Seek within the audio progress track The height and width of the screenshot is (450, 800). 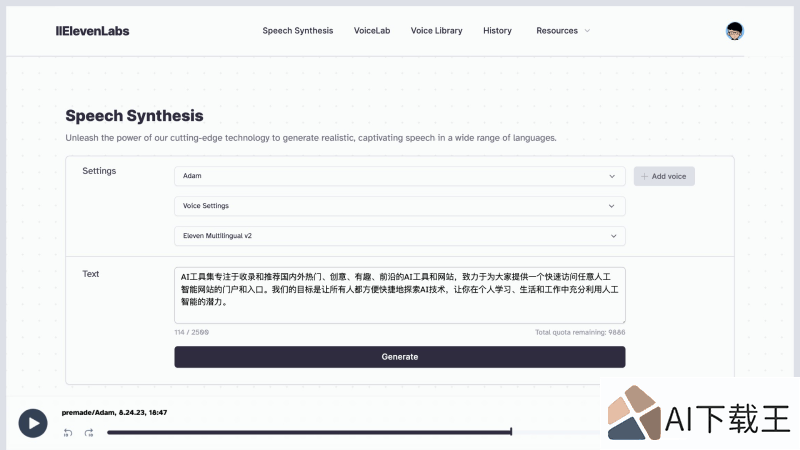click(353, 432)
